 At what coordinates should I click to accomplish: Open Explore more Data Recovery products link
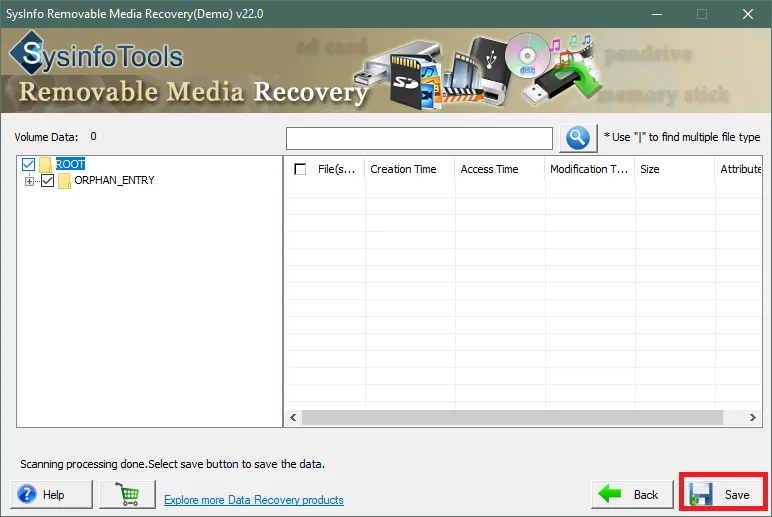coord(254,500)
